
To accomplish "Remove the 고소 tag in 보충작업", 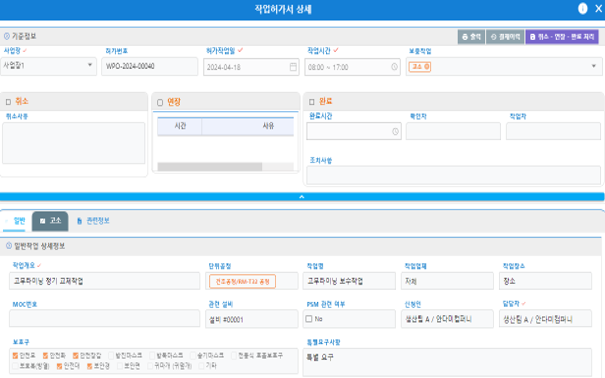I will 427,67.
